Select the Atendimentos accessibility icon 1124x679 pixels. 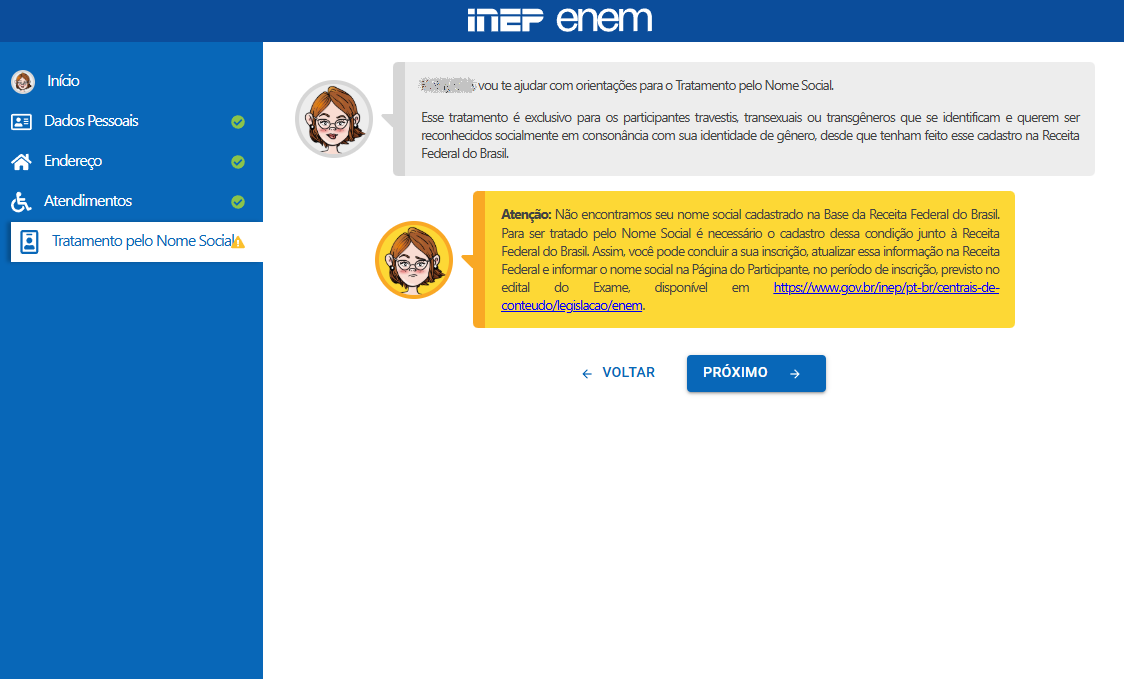coord(23,200)
